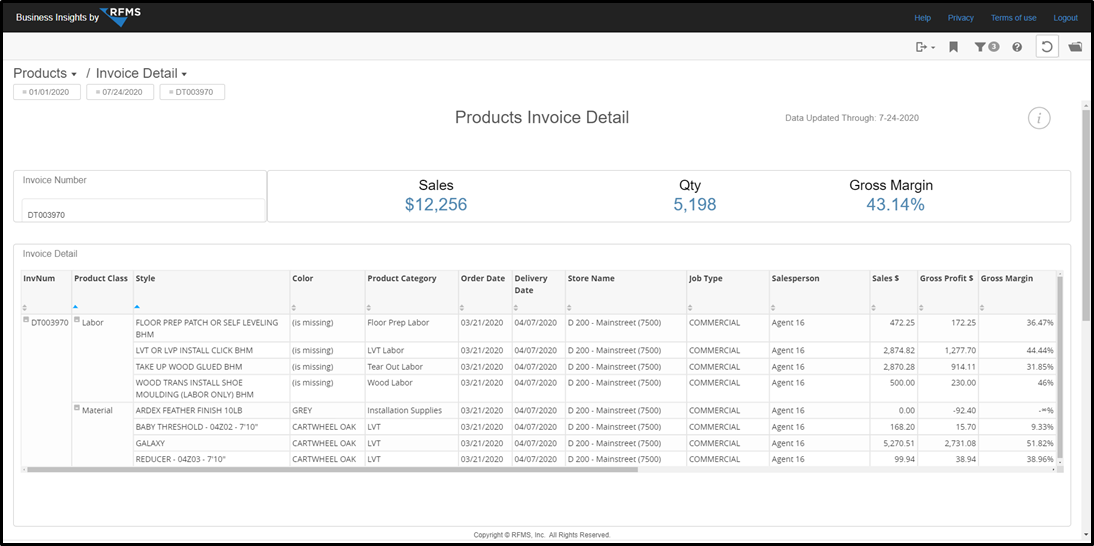Click Product Class blue sort arrow
The height and width of the screenshot is (546, 1094).
click(x=76, y=307)
